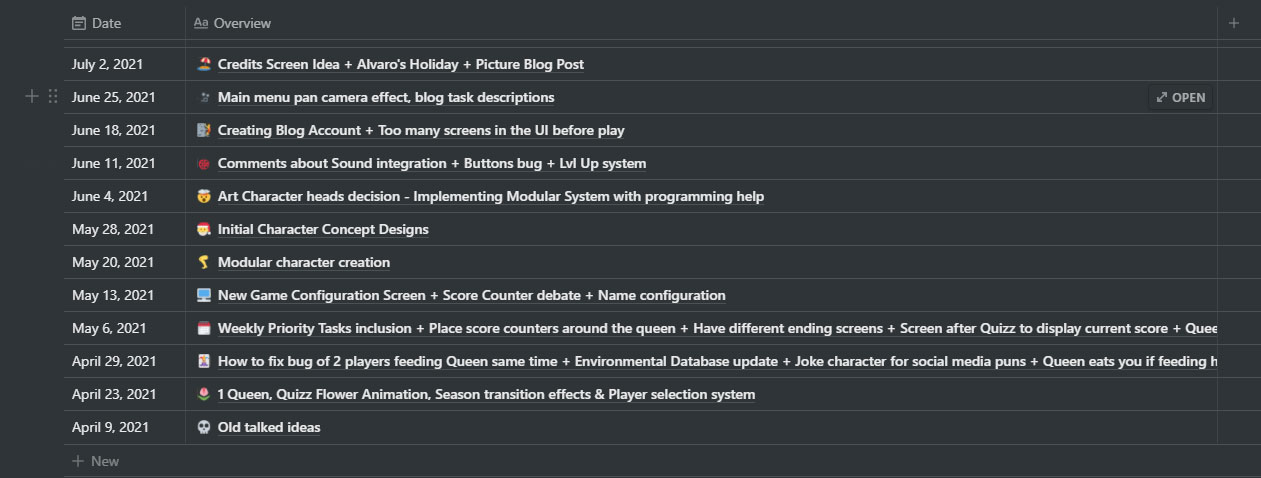Click the emoji icon beside Credits Screen Idea
This screenshot has width=1261, height=478.
(x=204, y=64)
